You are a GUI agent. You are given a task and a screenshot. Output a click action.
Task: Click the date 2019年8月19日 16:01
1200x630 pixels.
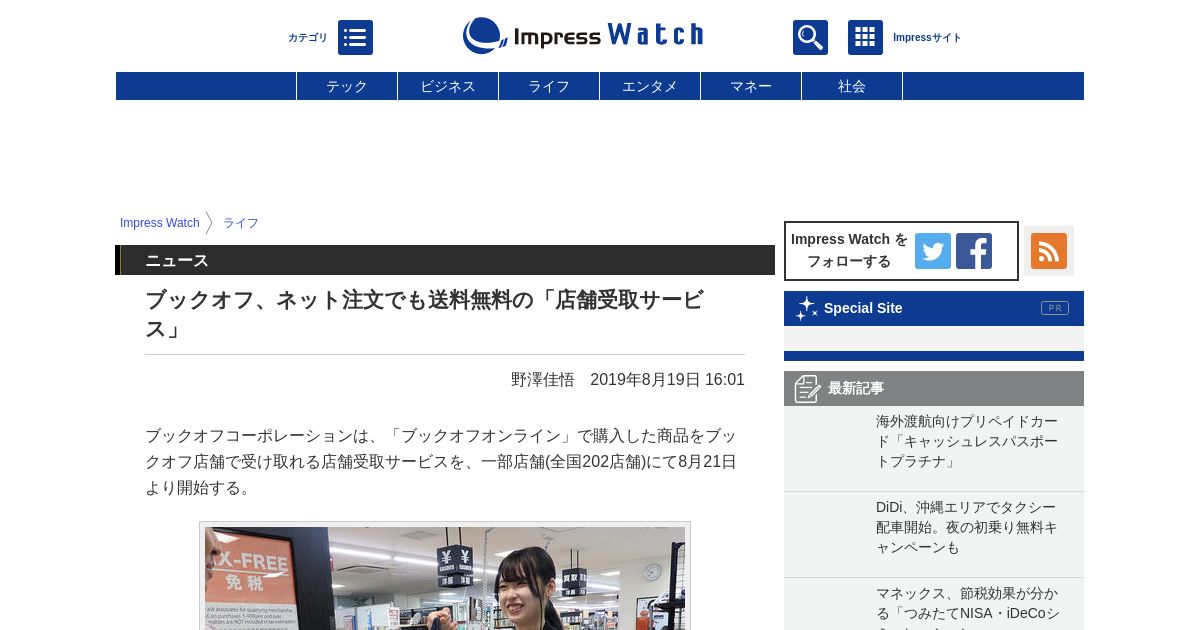click(667, 380)
